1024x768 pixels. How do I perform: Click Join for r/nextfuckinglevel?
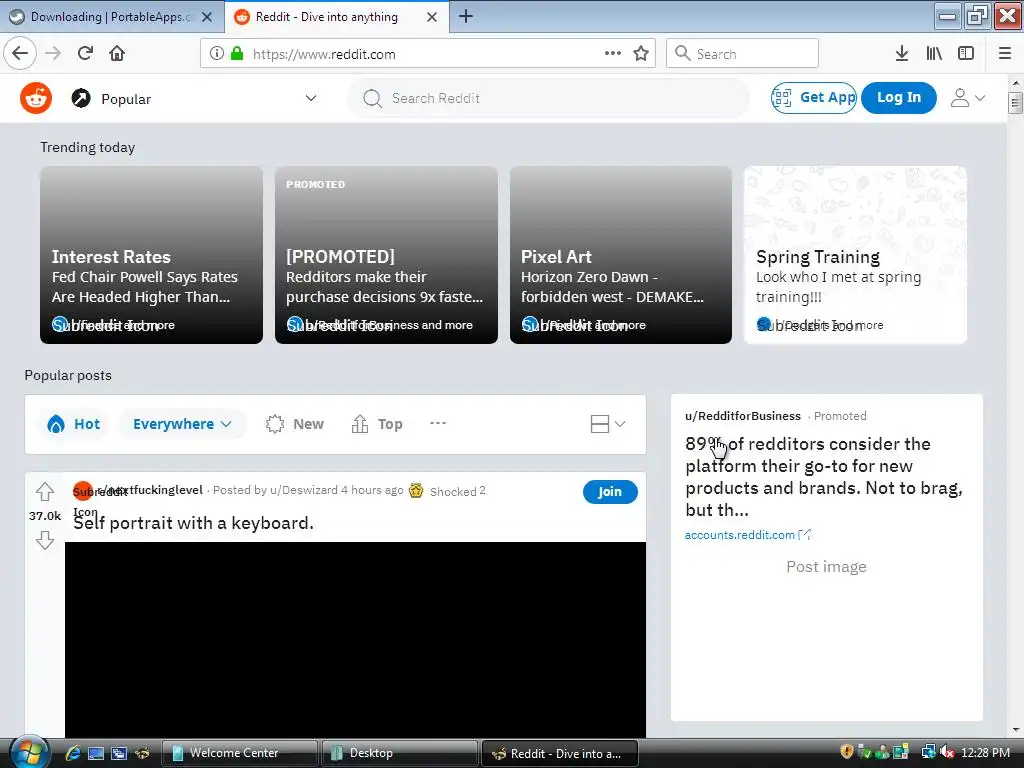pos(610,492)
